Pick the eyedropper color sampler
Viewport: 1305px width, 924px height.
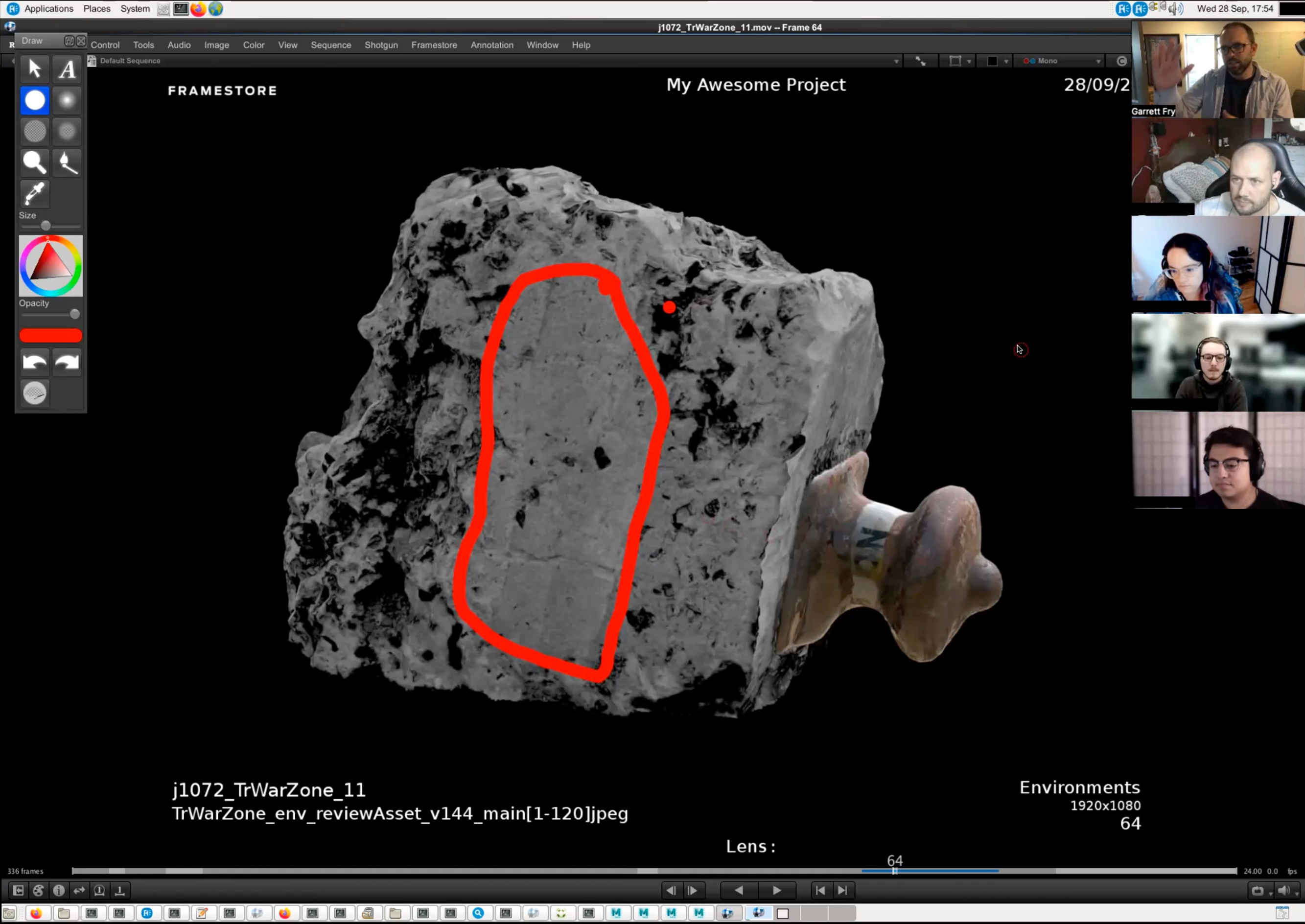[x=35, y=193]
